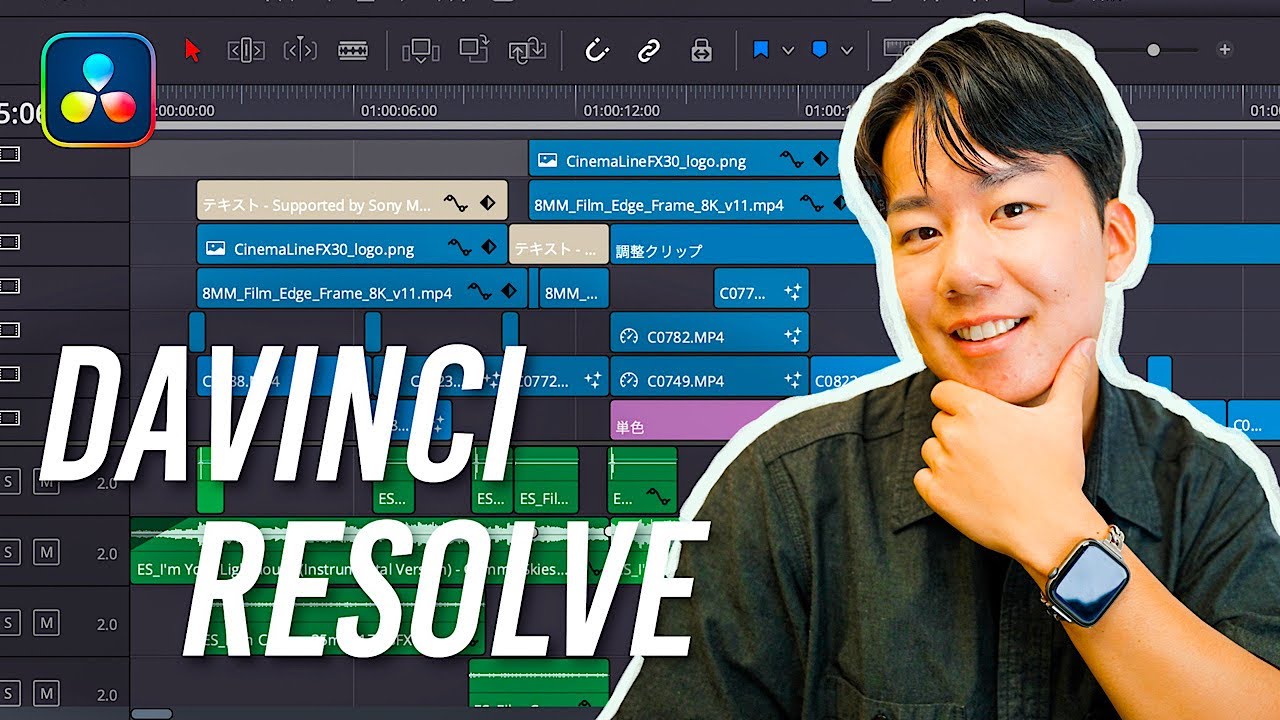Select the green ES_Fil... audio clip
This screenshot has height=720, width=1280.
[546, 480]
